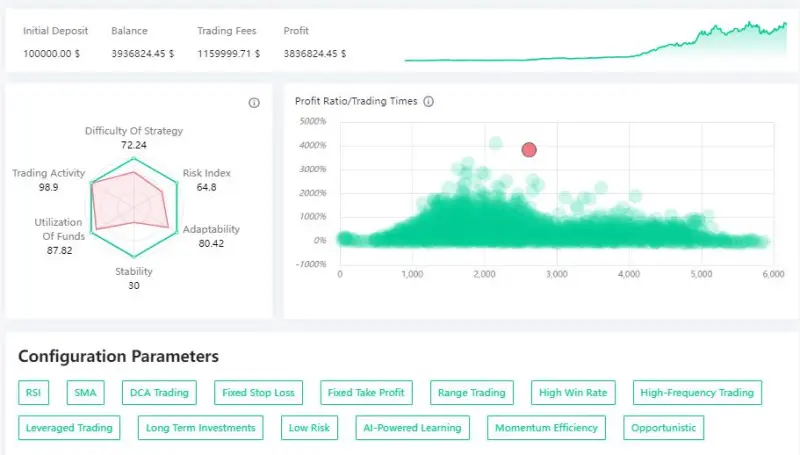Click the Fixed Take Profit tag
The height and width of the screenshot is (455, 800).
[366, 393]
